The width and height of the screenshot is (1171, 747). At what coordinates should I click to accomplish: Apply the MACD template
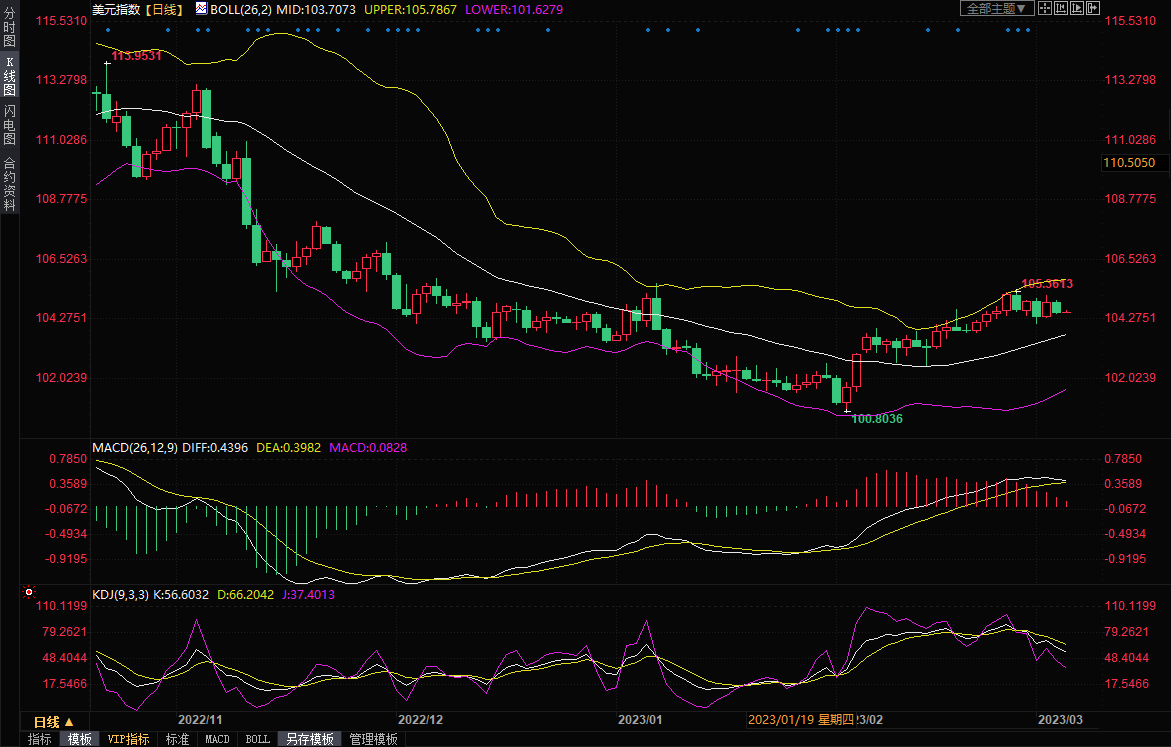[217, 739]
